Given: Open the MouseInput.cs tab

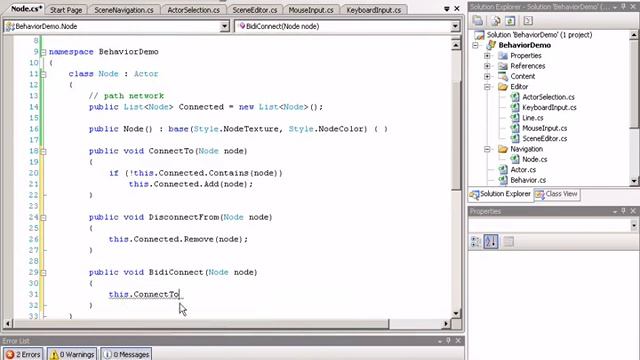Looking at the screenshot, I should click(311, 10).
